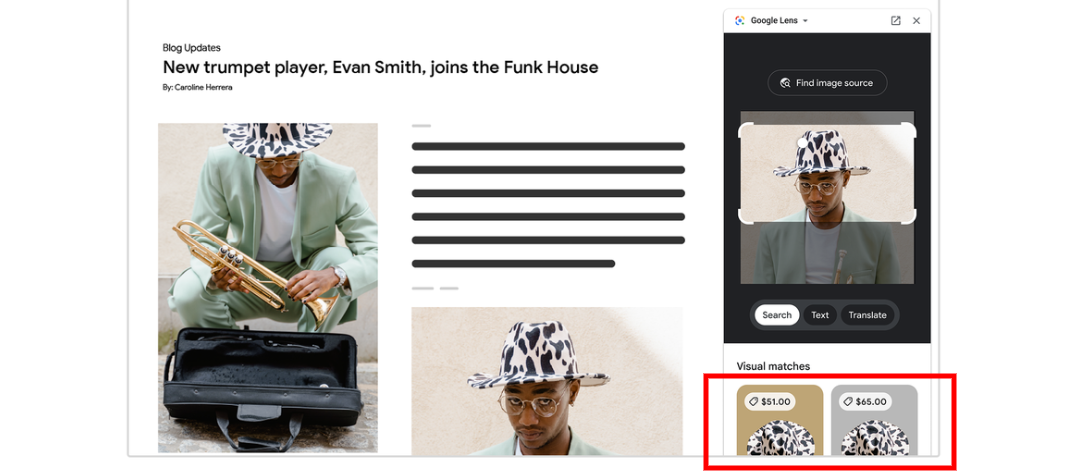Click the lens icon in Find image source

coord(785,83)
